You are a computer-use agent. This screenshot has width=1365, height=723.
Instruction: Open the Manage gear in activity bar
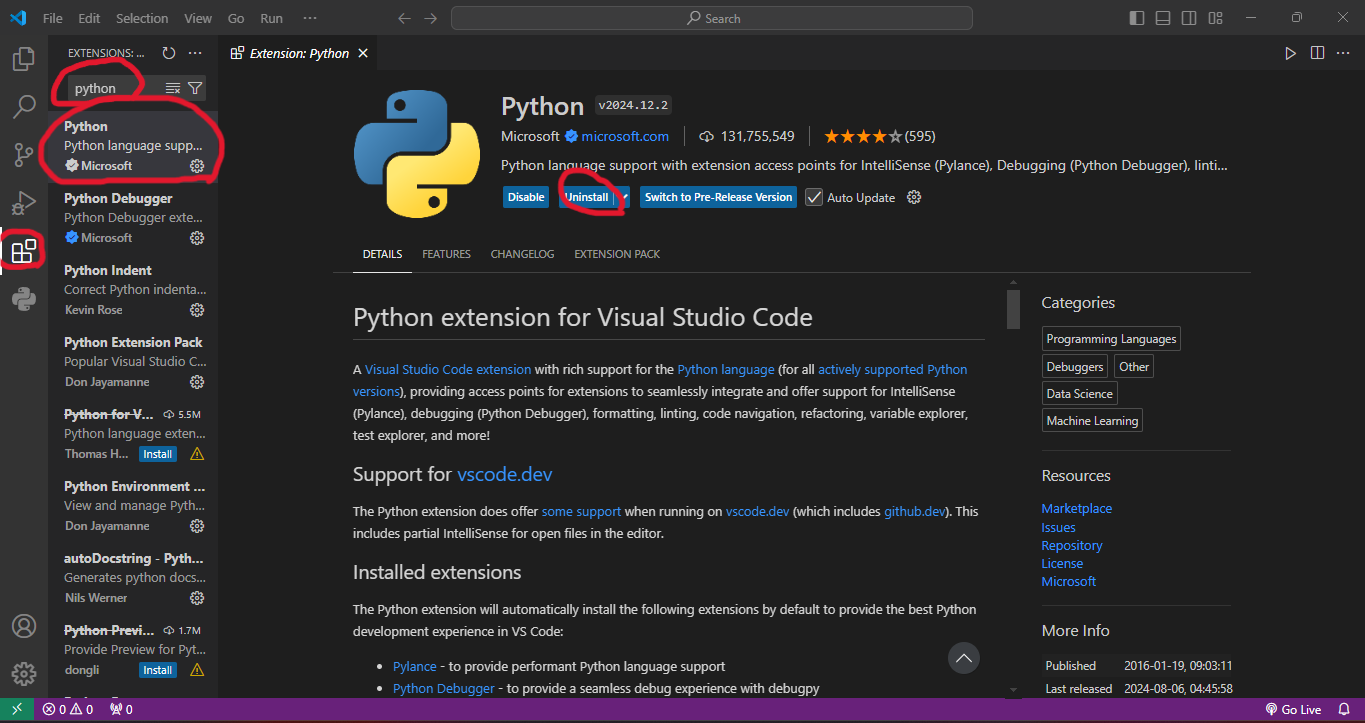(24, 674)
